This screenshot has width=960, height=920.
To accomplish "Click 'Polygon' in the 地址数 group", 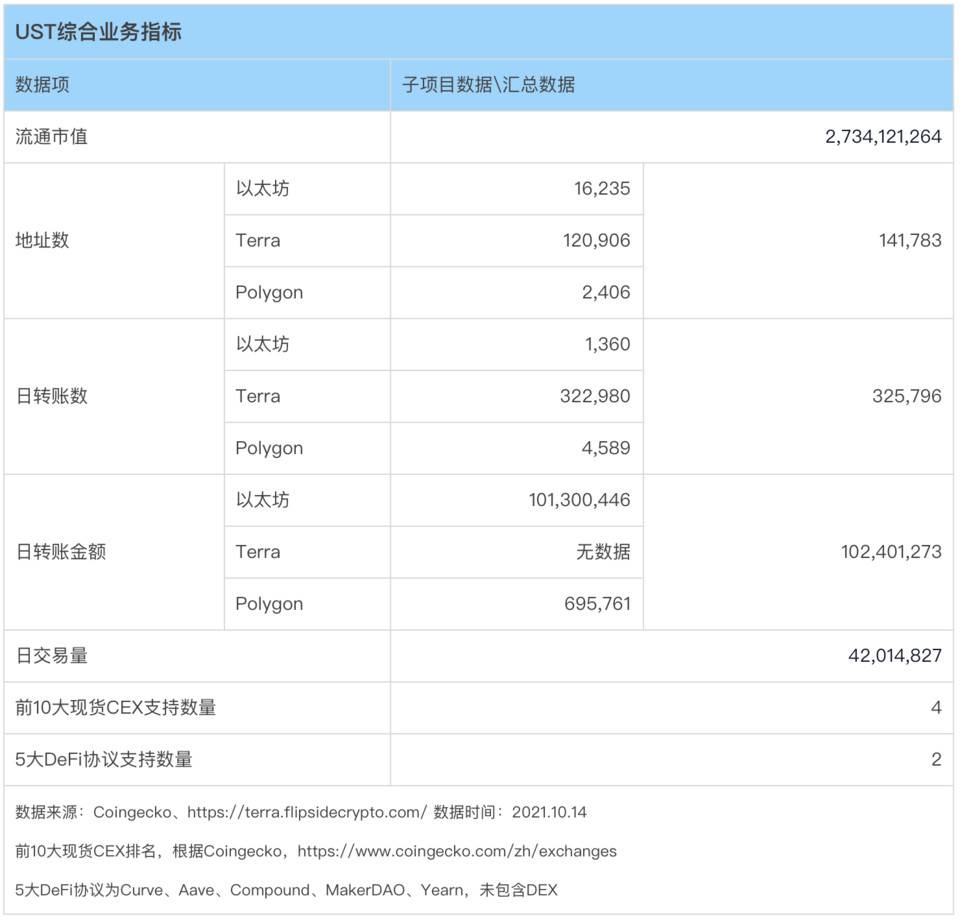I will click(269, 293).
